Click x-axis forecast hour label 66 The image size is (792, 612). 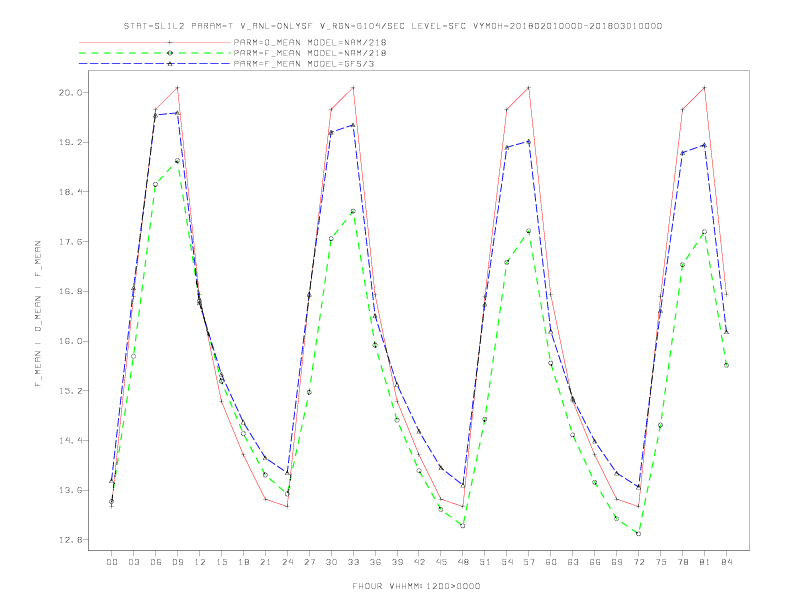click(x=595, y=562)
